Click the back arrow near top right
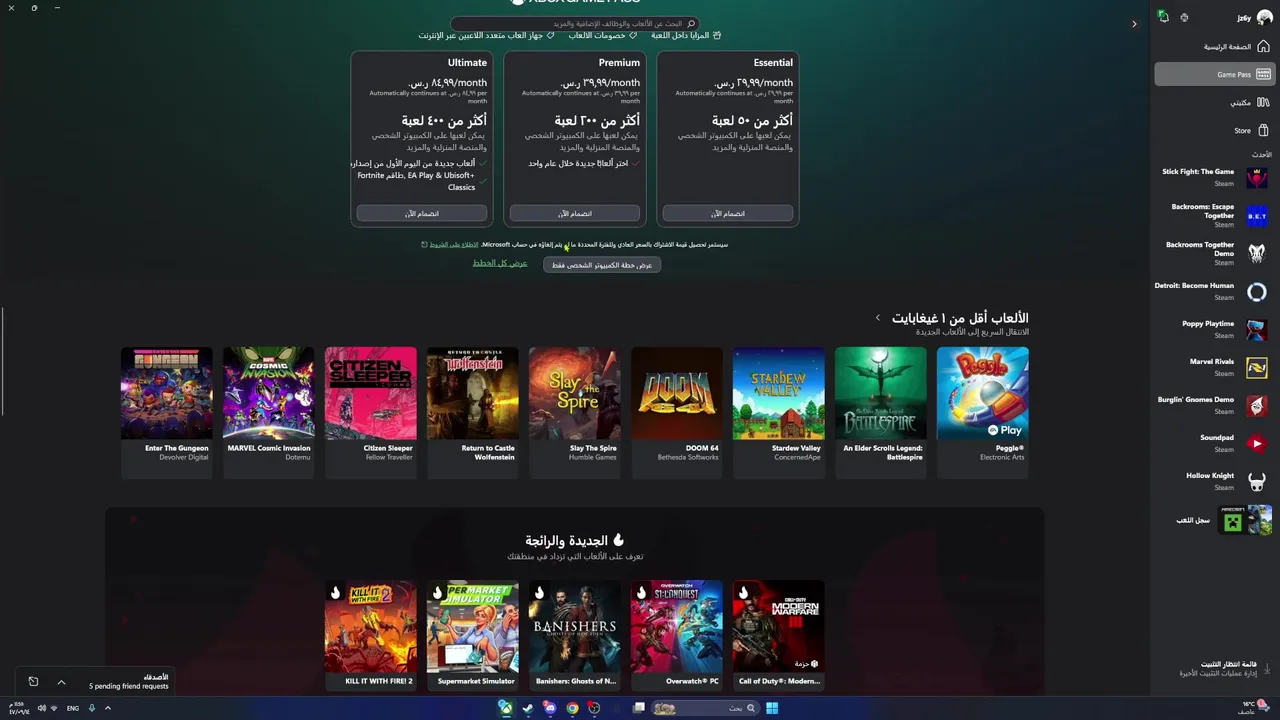The height and width of the screenshot is (720, 1280). (1134, 24)
